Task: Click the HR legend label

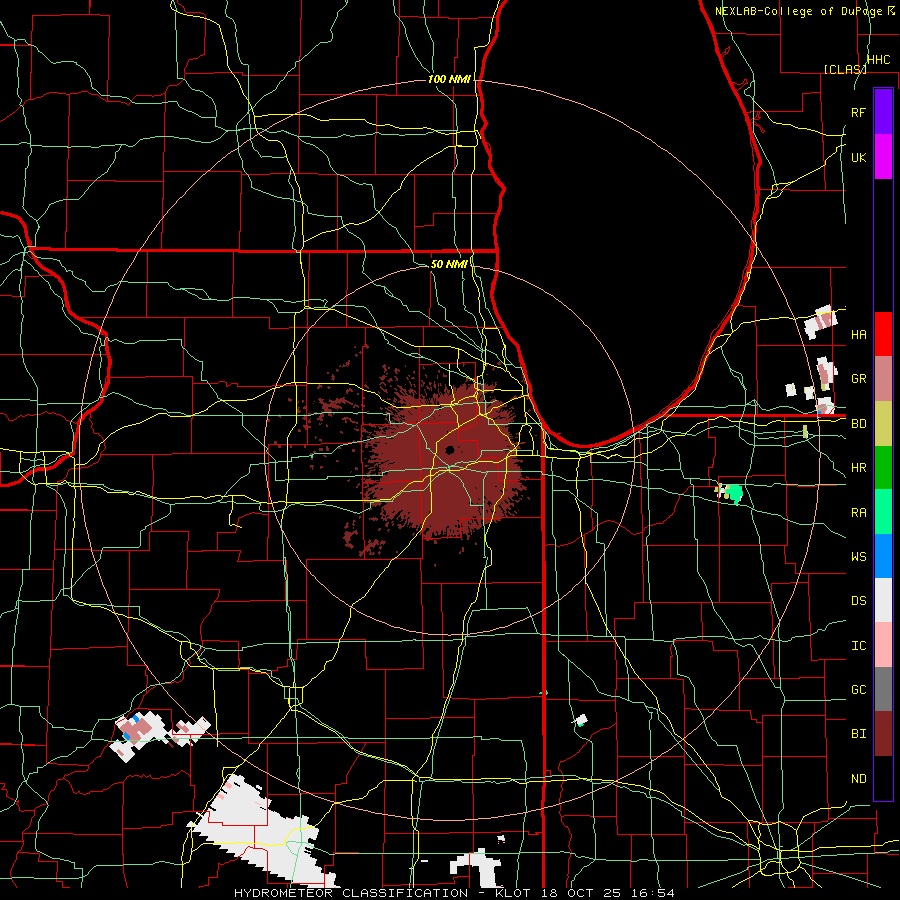Action: (859, 468)
